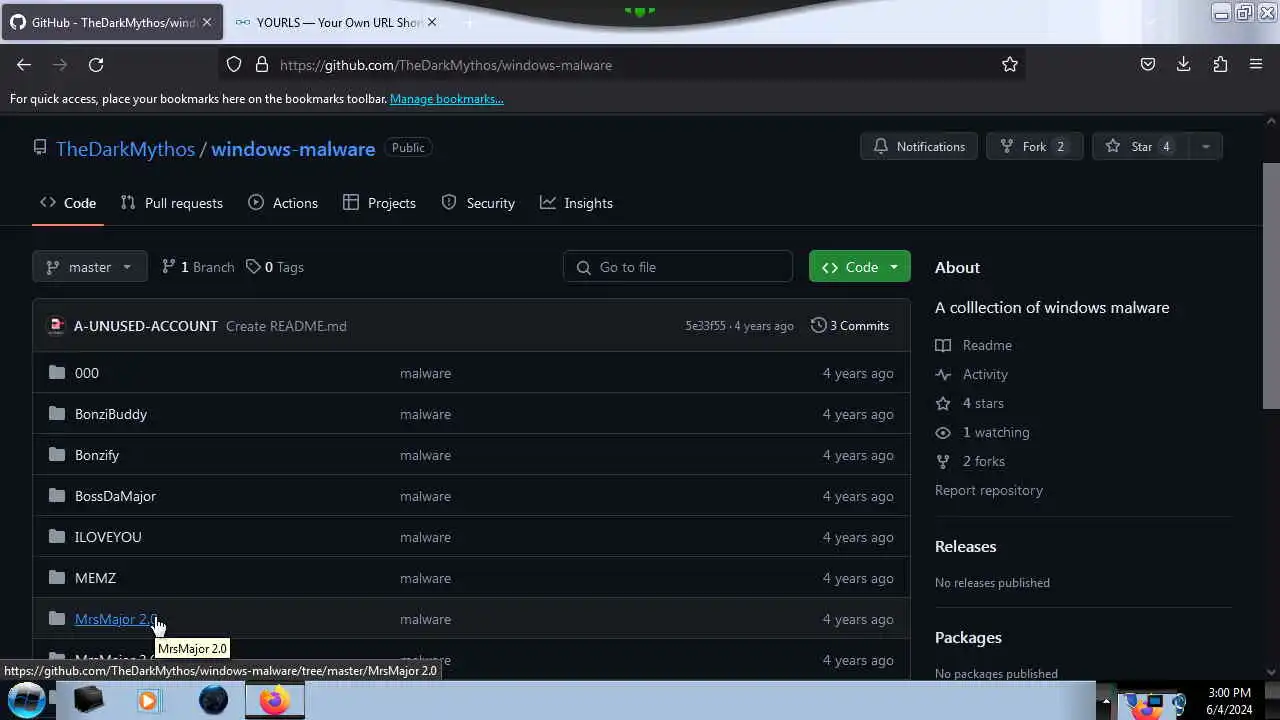
Task: View the 1 Branch link
Action: [x=198, y=267]
